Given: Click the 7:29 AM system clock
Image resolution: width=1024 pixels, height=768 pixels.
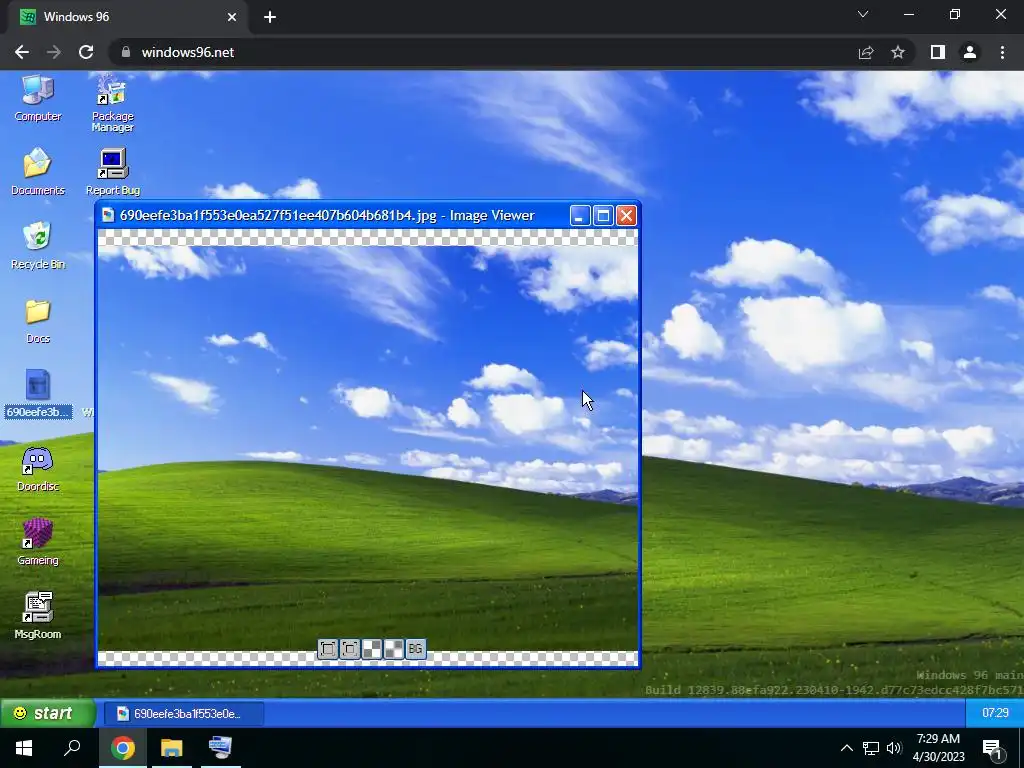Looking at the screenshot, I should 938,748.
